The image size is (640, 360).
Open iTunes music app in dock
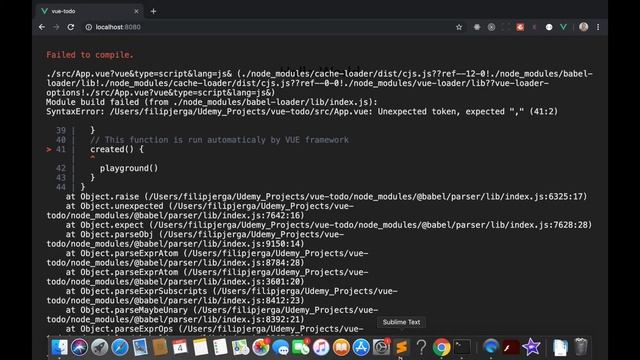tap(321, 347)
